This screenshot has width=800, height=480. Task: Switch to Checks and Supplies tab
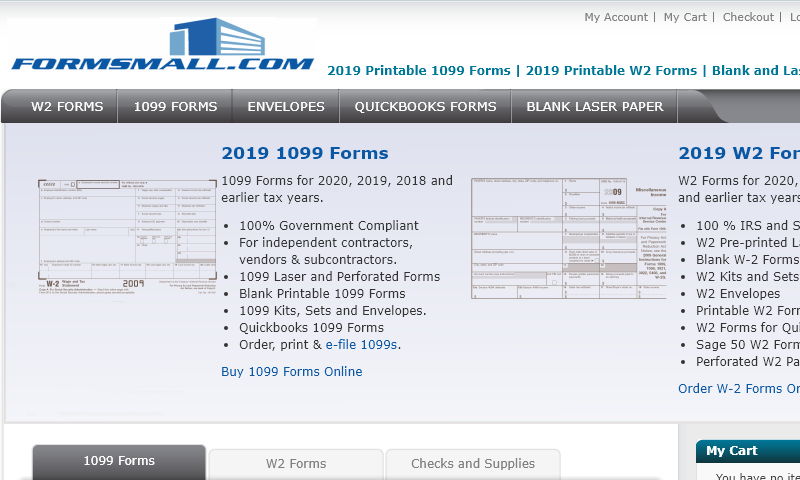pyautogui.click(x=473, y=464)
